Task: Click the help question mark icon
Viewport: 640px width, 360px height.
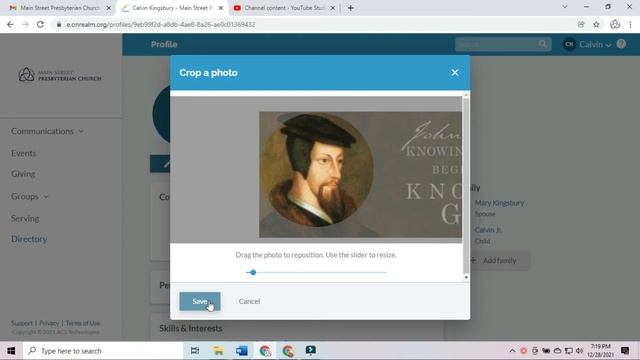Action: (621, 44)
